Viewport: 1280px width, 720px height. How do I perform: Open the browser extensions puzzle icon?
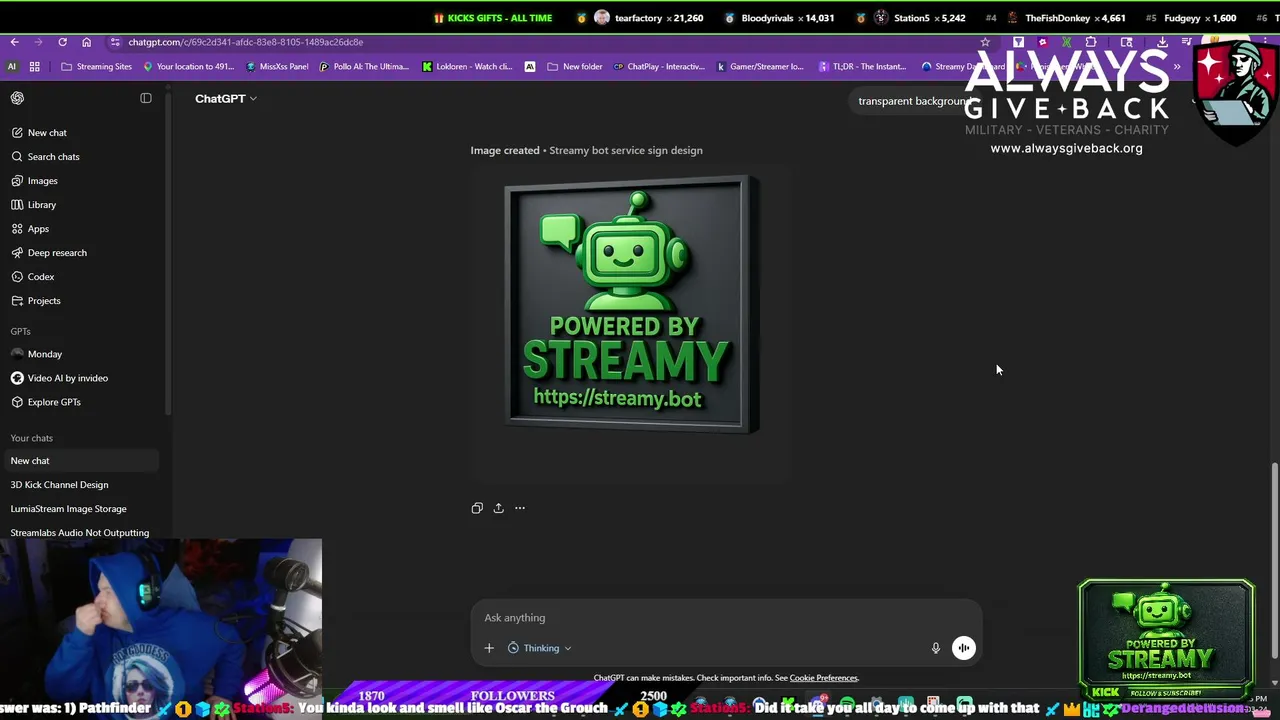coord(1091,42)
